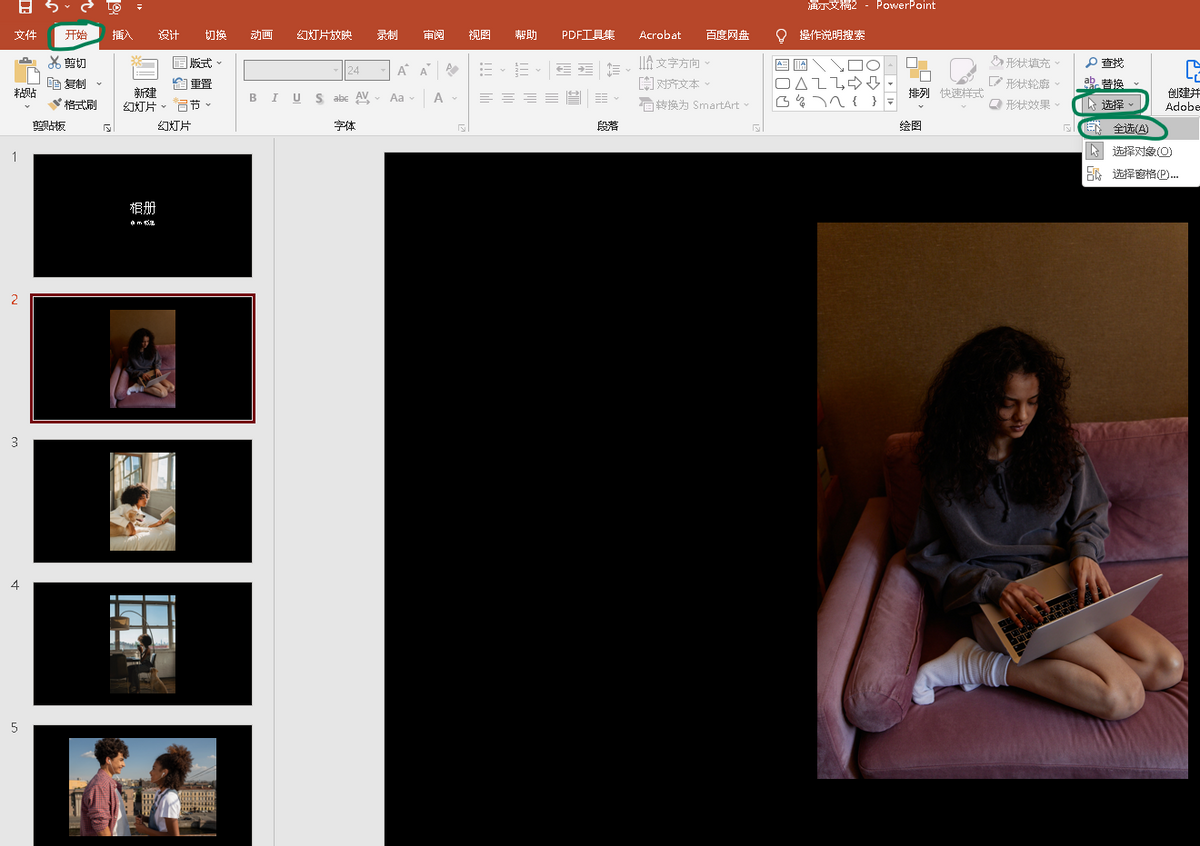
Task: Select the Left Brace shape
Action: click(855, 101)
